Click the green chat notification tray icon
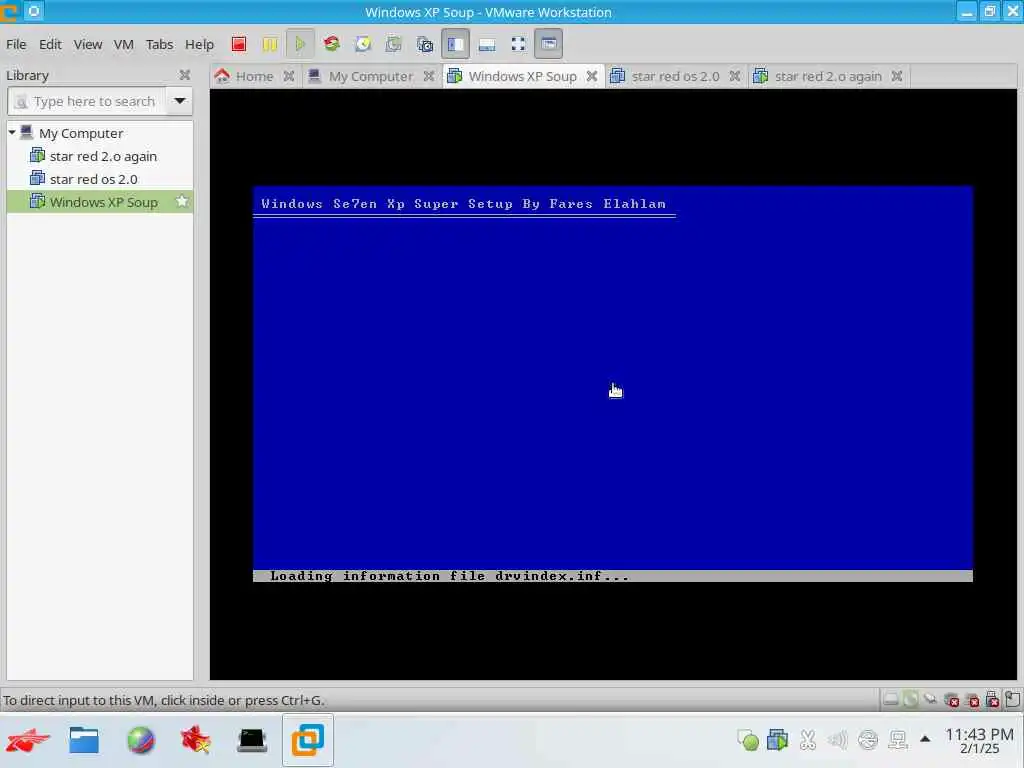Viewport: 1024px width, 768px height. [748, 740]
